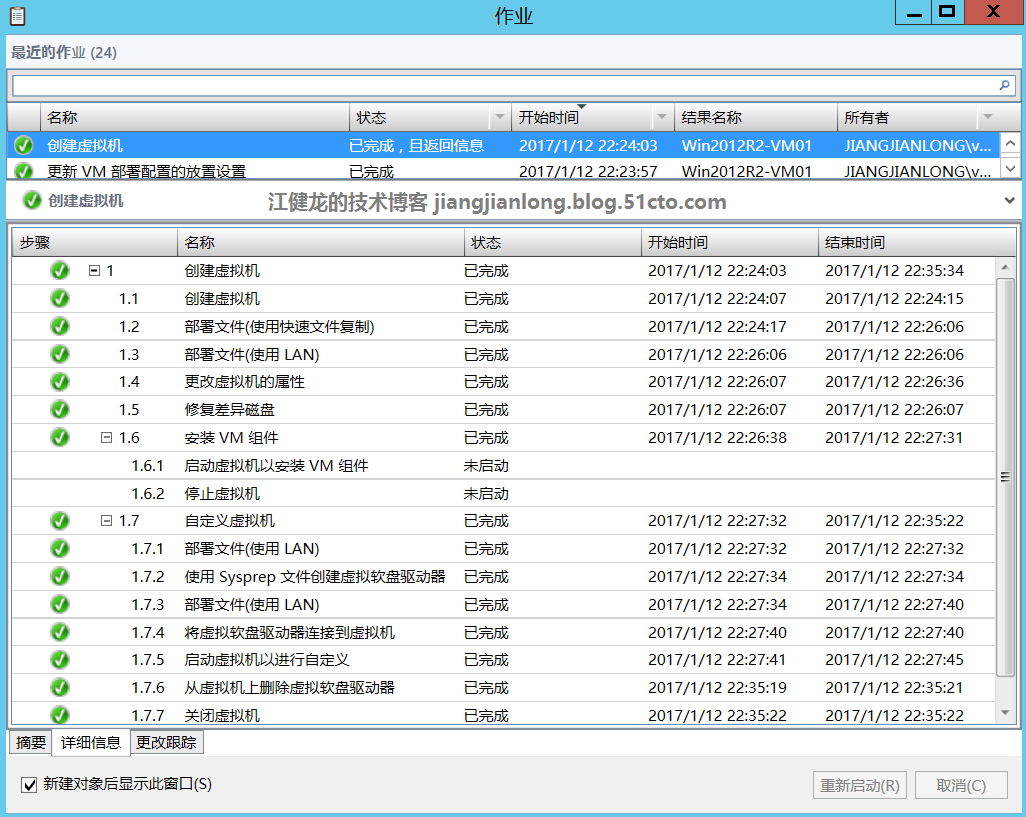1026x817 pixels.
Task: Collapse step 1.6 安装 VM 组件
Action: (106, 437)
